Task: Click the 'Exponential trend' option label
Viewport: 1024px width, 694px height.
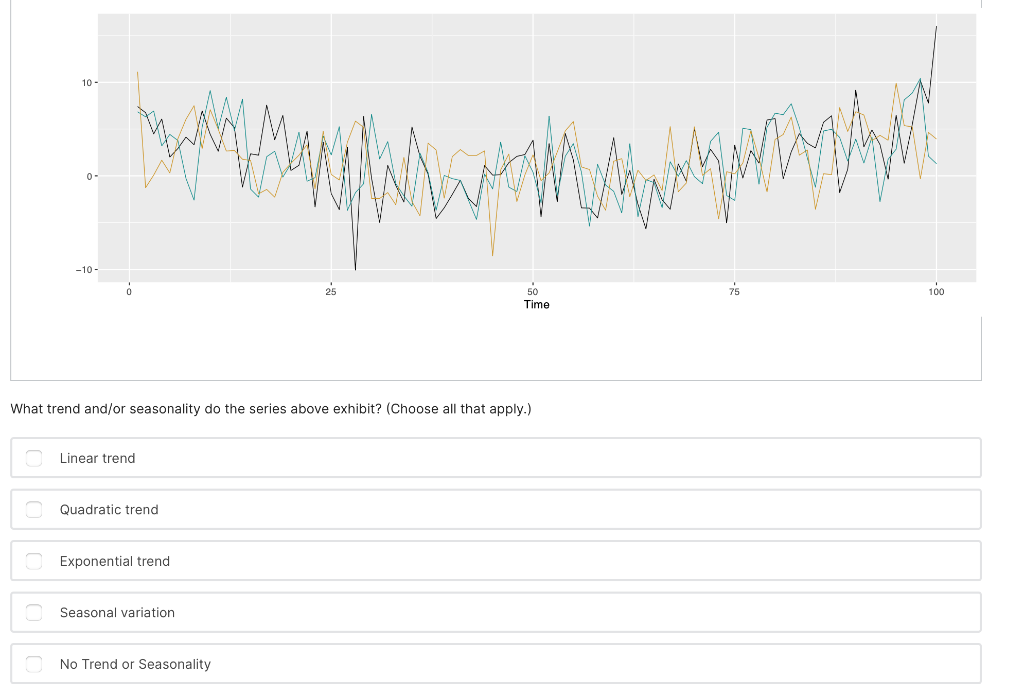Action: [115, 561]
